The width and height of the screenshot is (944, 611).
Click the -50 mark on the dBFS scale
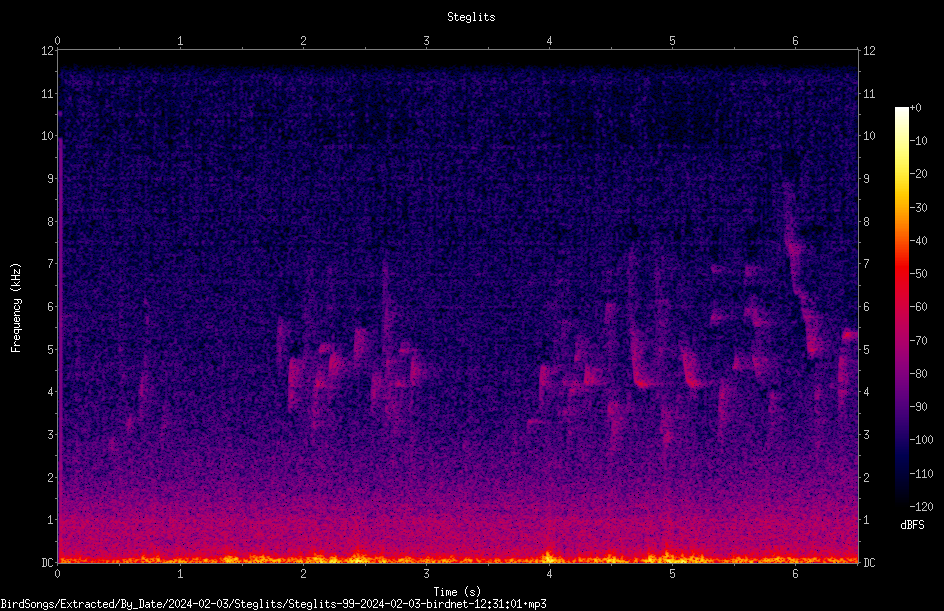[918, 273]
